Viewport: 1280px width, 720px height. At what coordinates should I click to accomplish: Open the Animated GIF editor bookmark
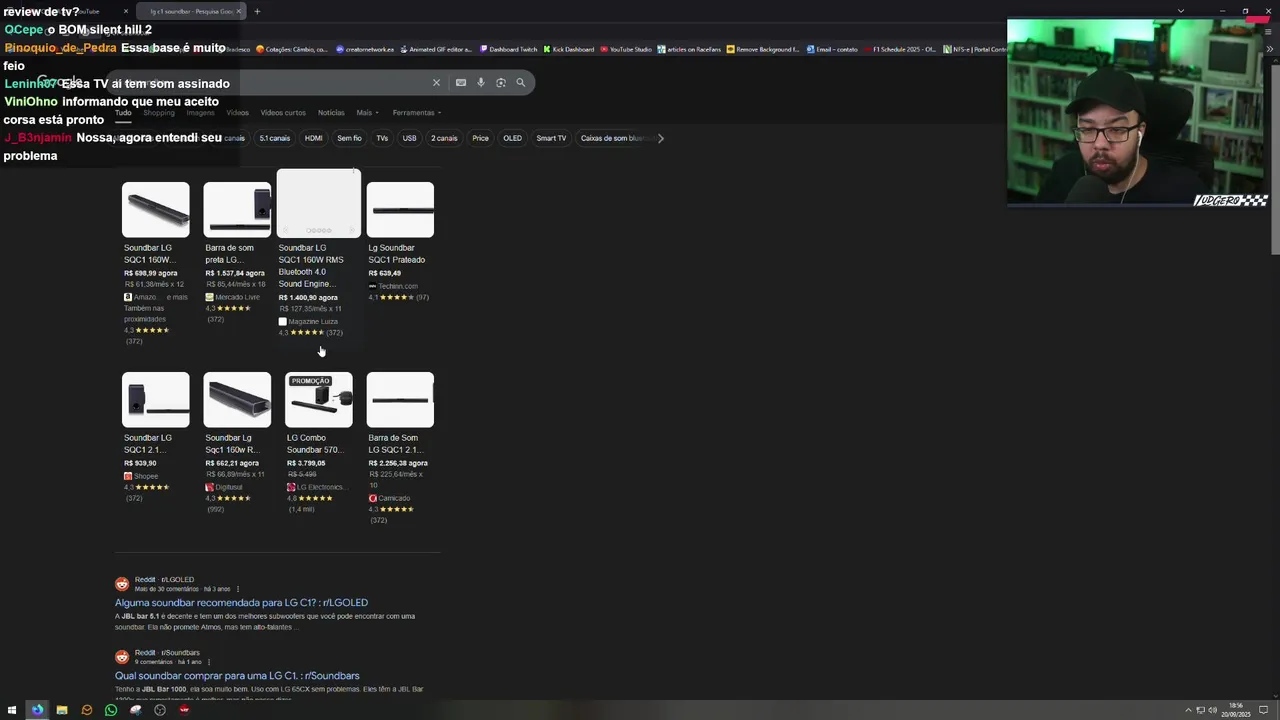435,49
